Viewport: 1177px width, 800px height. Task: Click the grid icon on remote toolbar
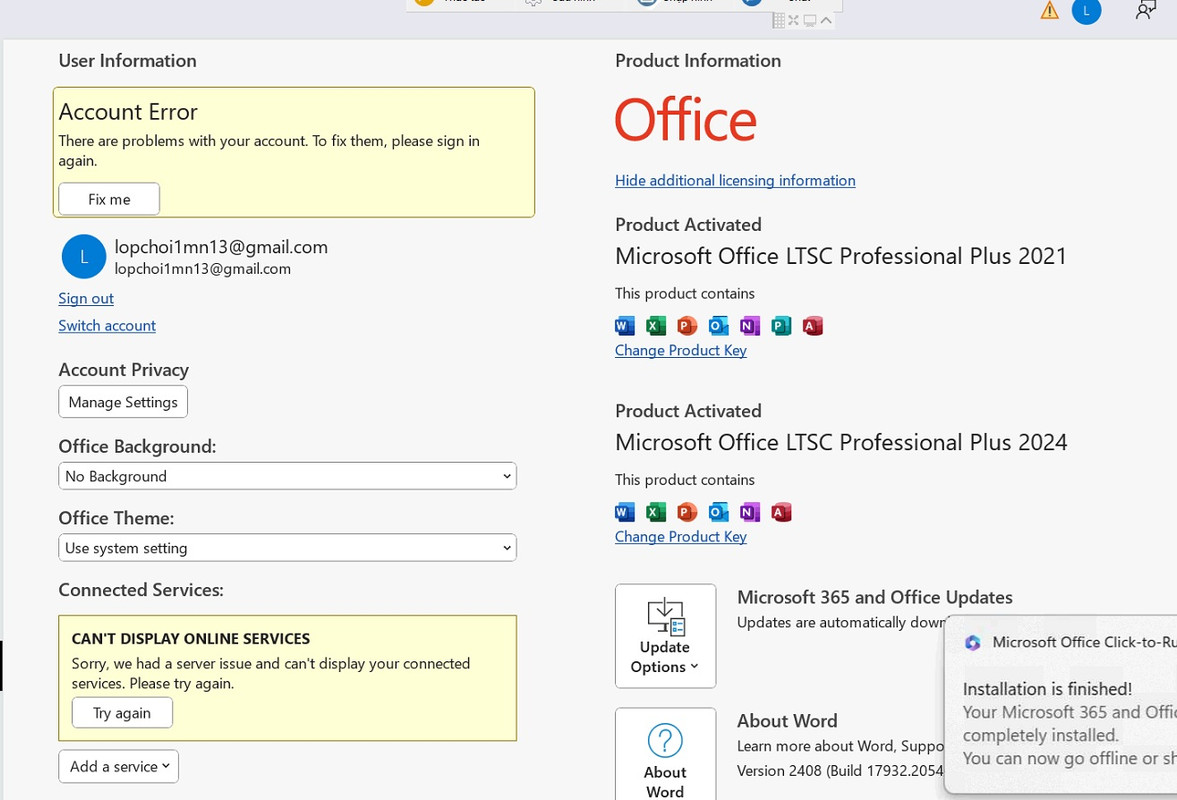tap(778, 20)
